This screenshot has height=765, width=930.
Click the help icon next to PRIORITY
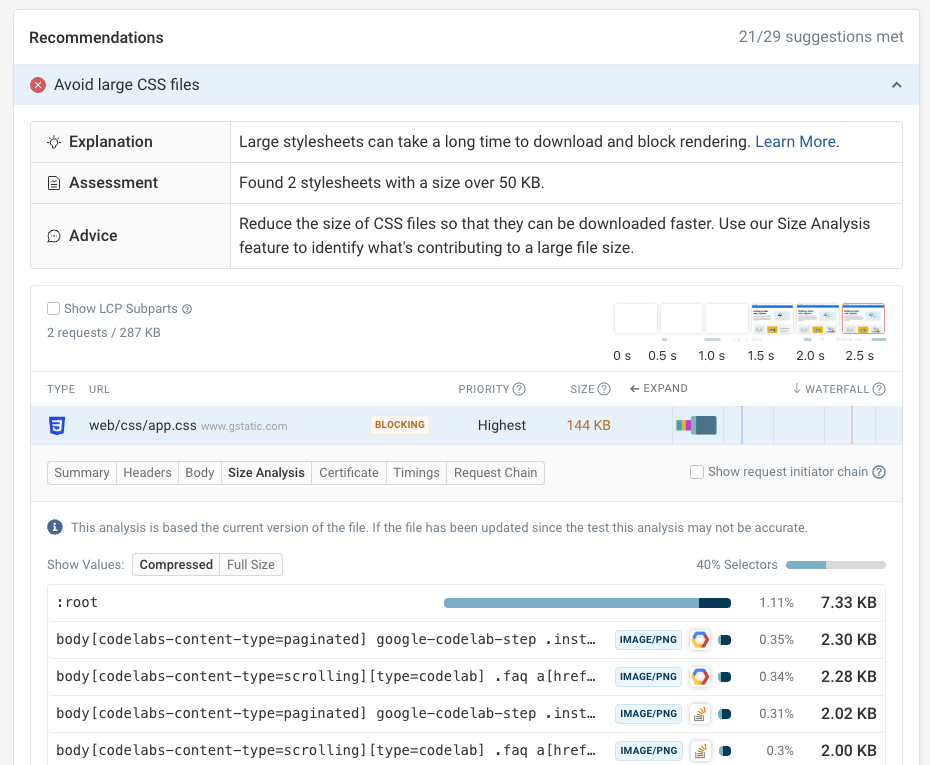tap(518, 389)
